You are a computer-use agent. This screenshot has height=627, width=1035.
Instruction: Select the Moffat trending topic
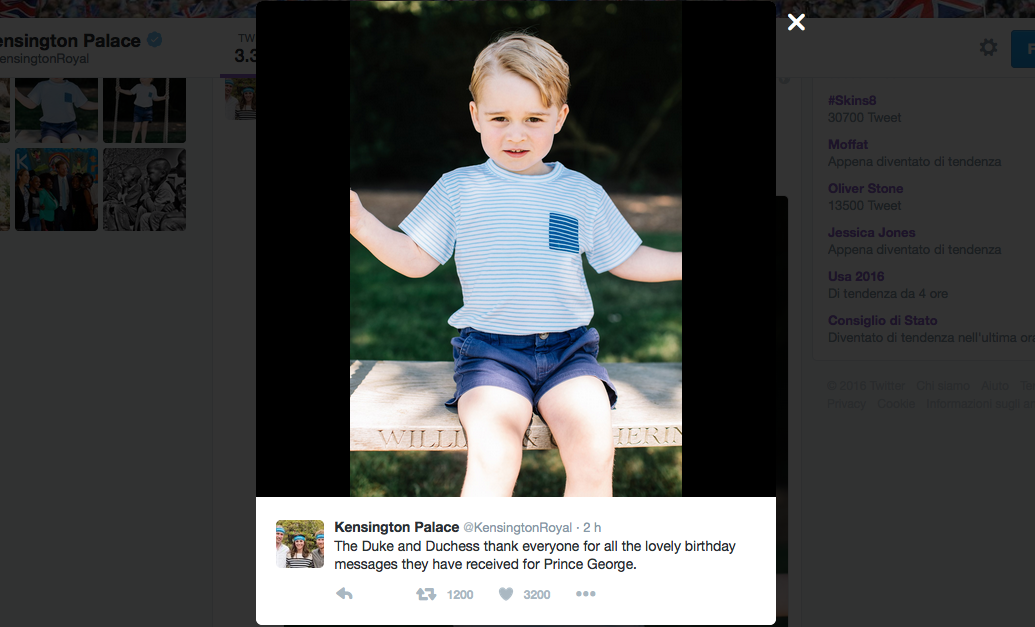pos(848,144)
